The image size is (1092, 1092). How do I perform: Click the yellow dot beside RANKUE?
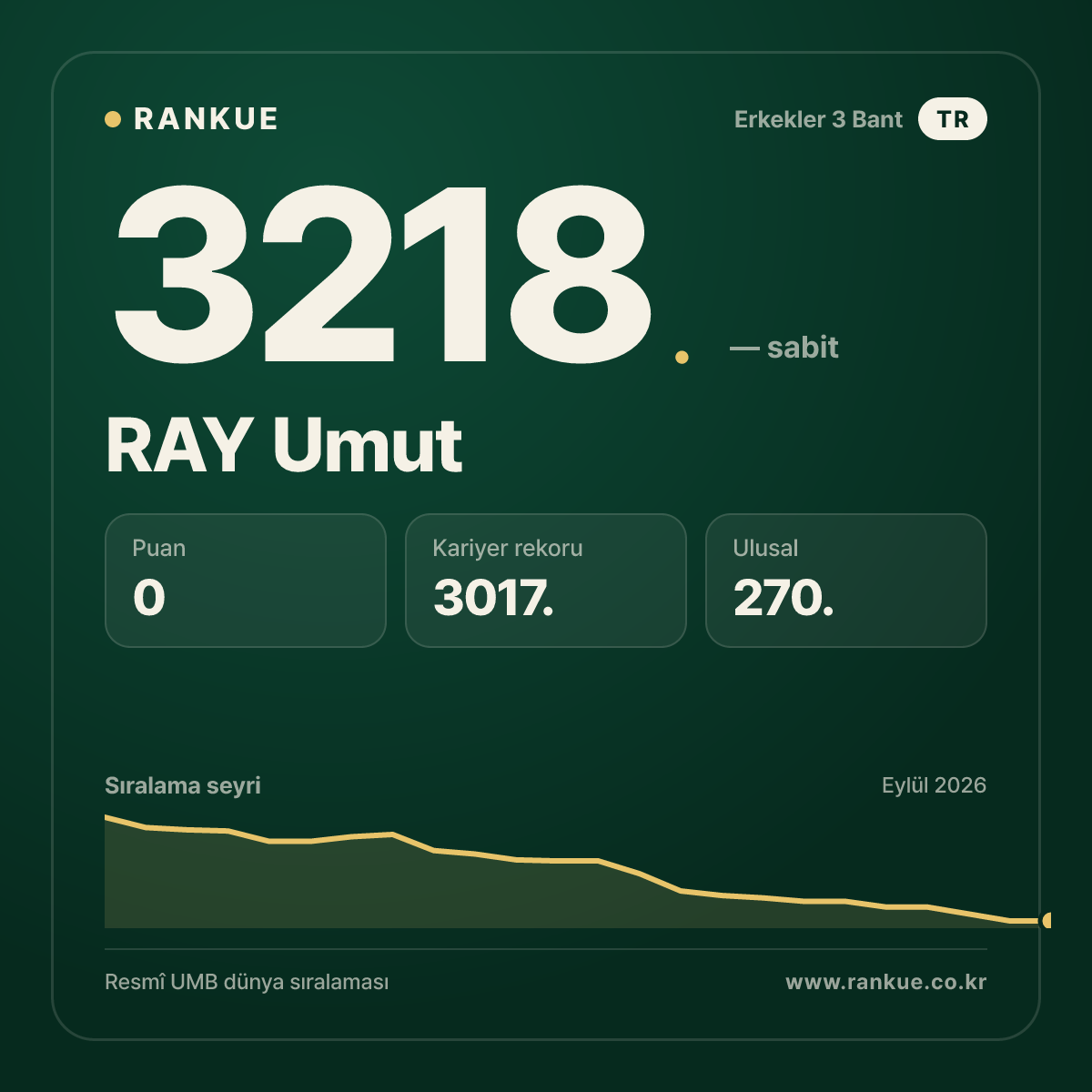pyautogui.click(x=113, y=119)
